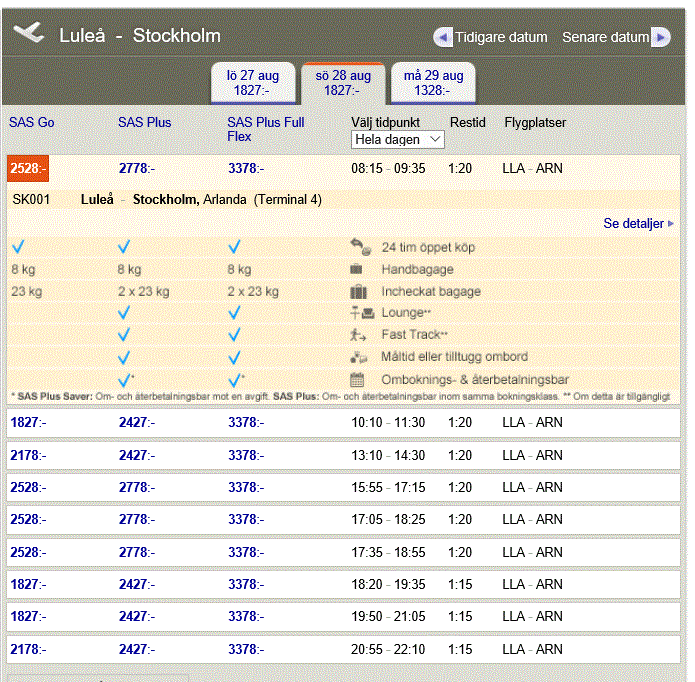Select 2528:- SAS Go fare for 17:35 flight
The image size is (695, 682).
(x=28, y=552)
